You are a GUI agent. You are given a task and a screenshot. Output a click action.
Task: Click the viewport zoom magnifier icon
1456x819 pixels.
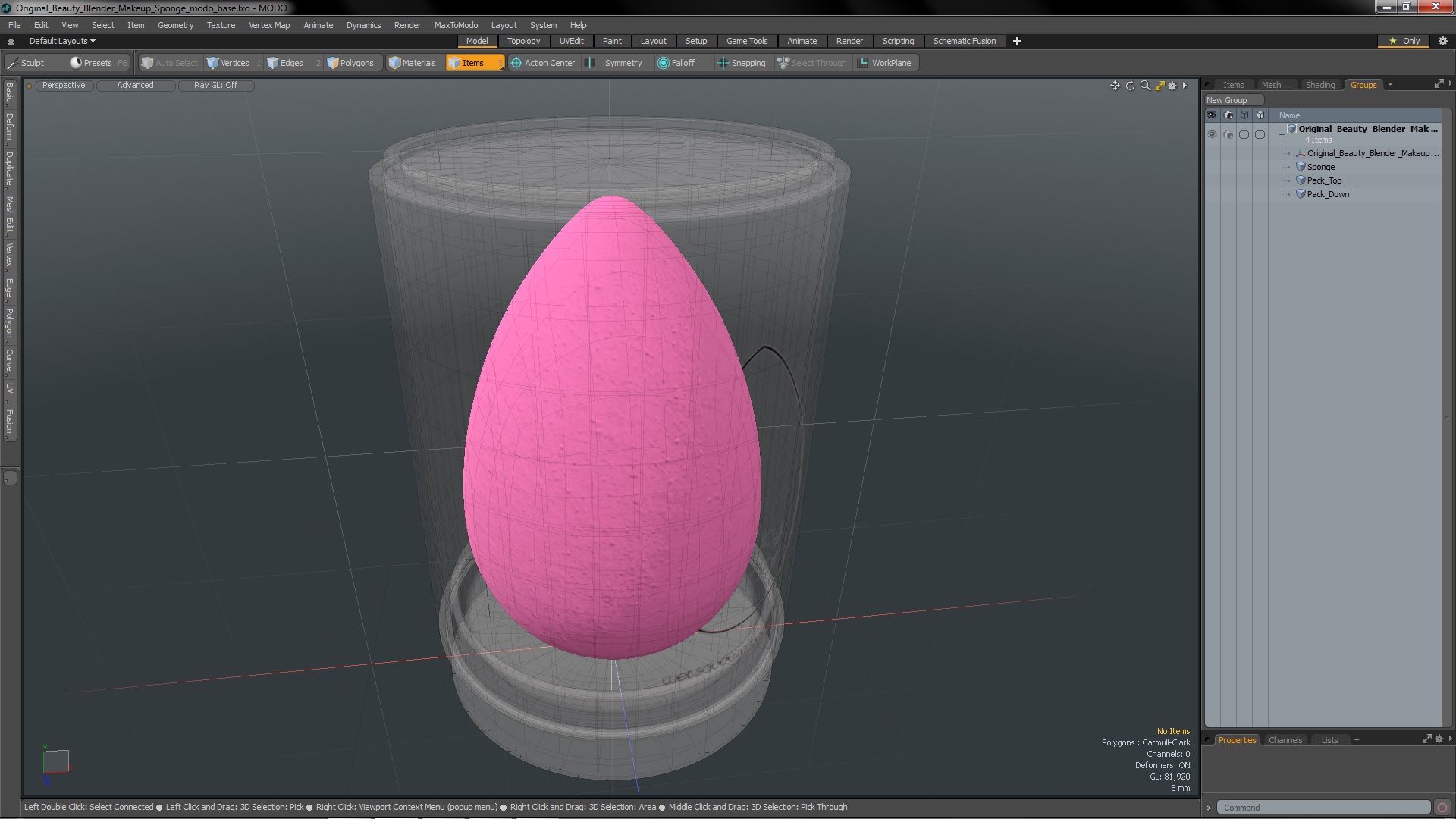point(1145,86)
